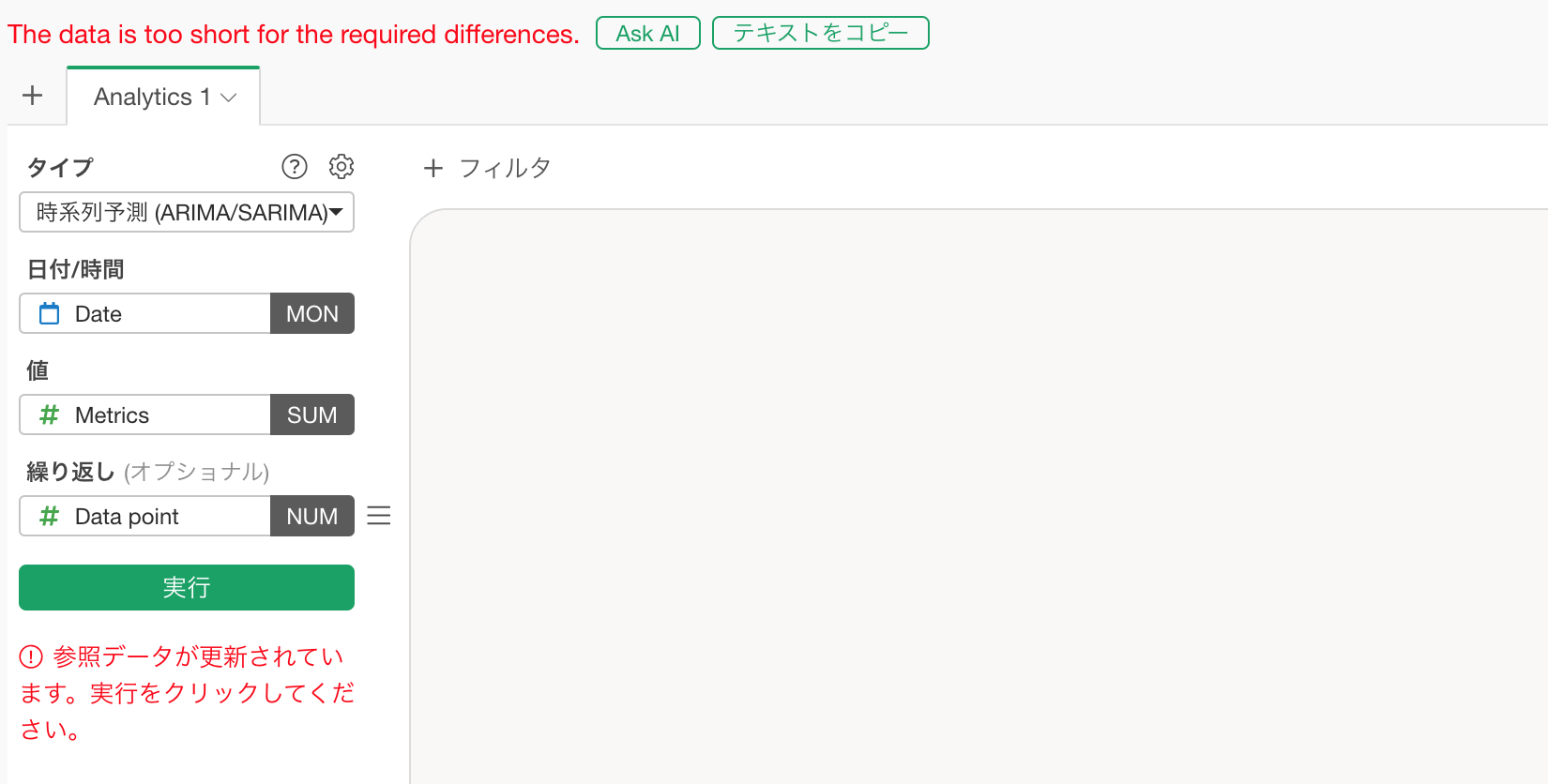Screen dimensions: 1548x784
Task: Click the calendar icon in Date field
Action: [x=50, y=313]
